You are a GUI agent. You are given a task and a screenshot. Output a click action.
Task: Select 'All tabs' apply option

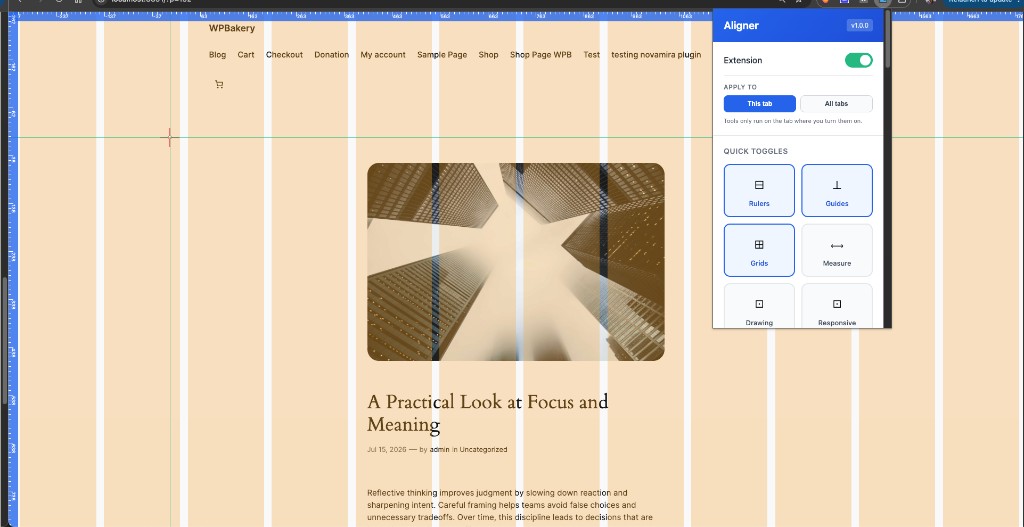[836, 104]
